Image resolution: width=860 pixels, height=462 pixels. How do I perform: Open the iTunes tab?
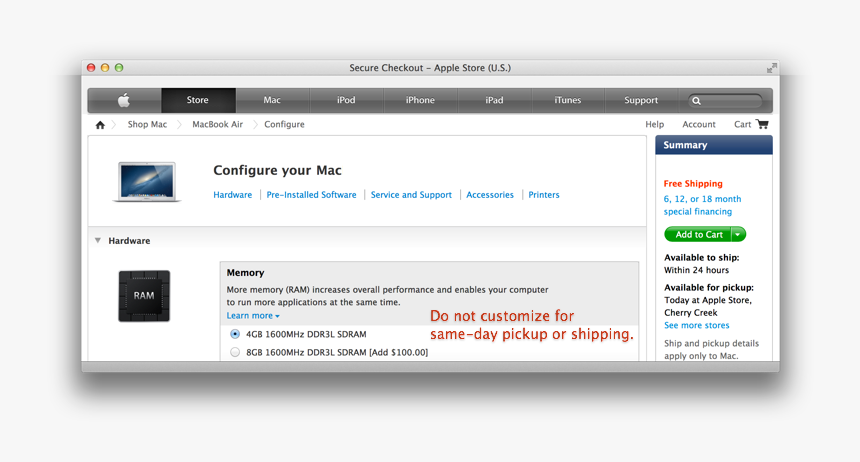(x=568, y=100)
